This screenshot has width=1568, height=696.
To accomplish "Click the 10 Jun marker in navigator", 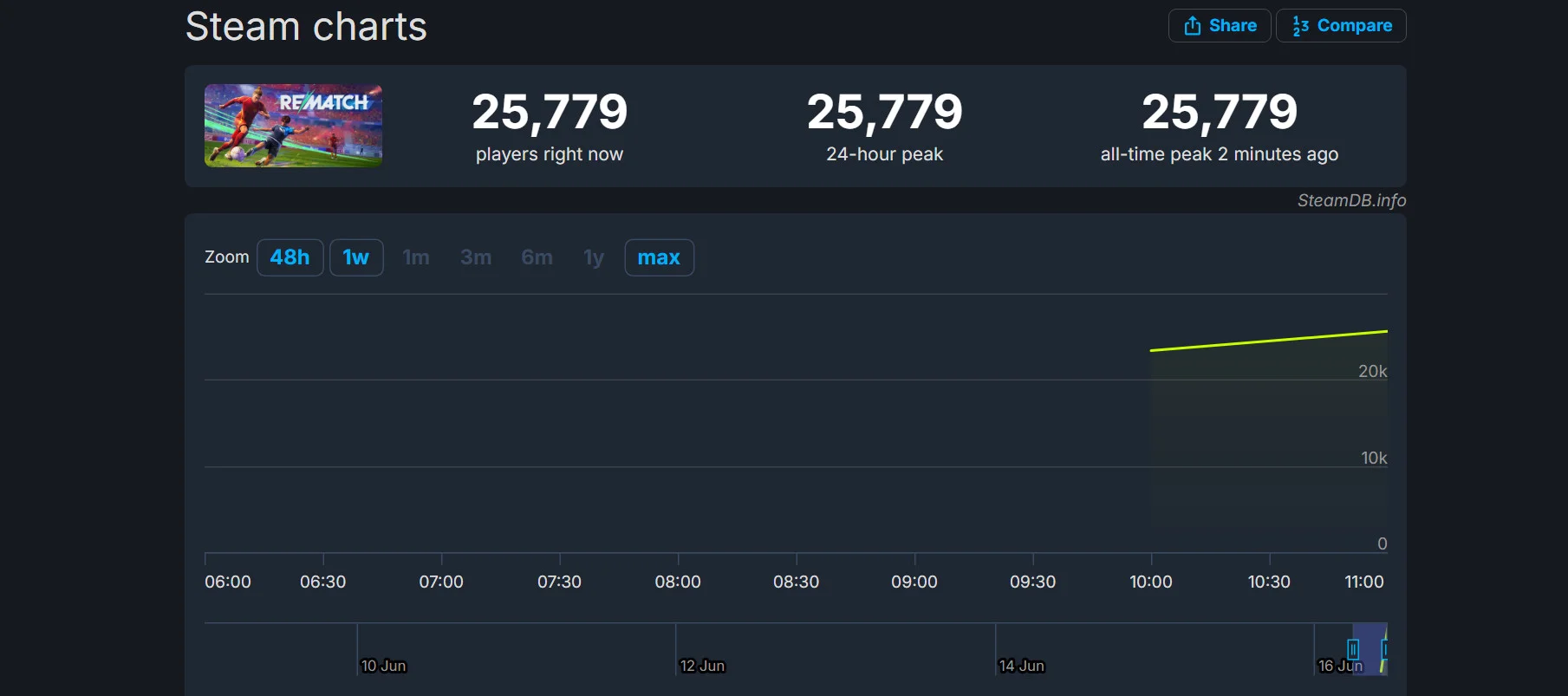I will [383, 666].
